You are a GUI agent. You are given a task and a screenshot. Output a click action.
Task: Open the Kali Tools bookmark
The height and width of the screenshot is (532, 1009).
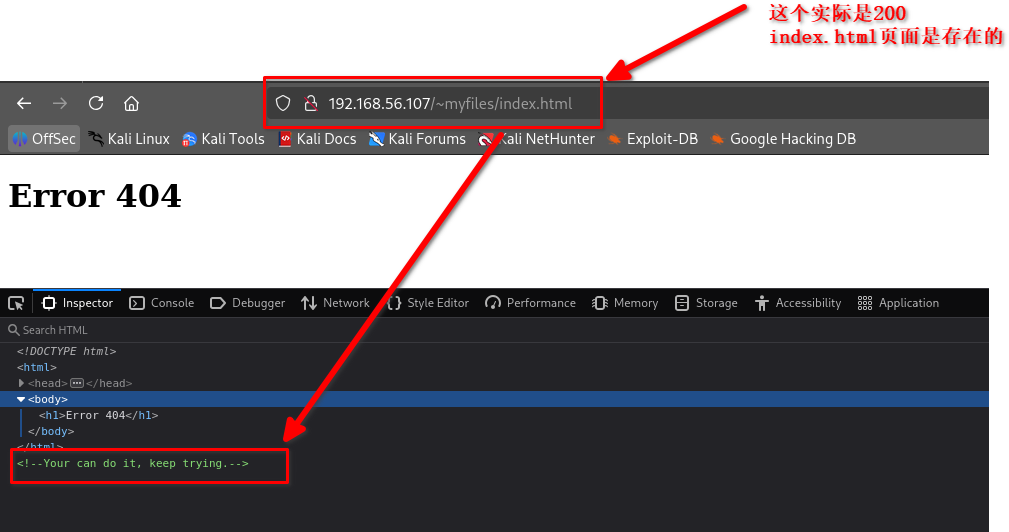point(223,139)
